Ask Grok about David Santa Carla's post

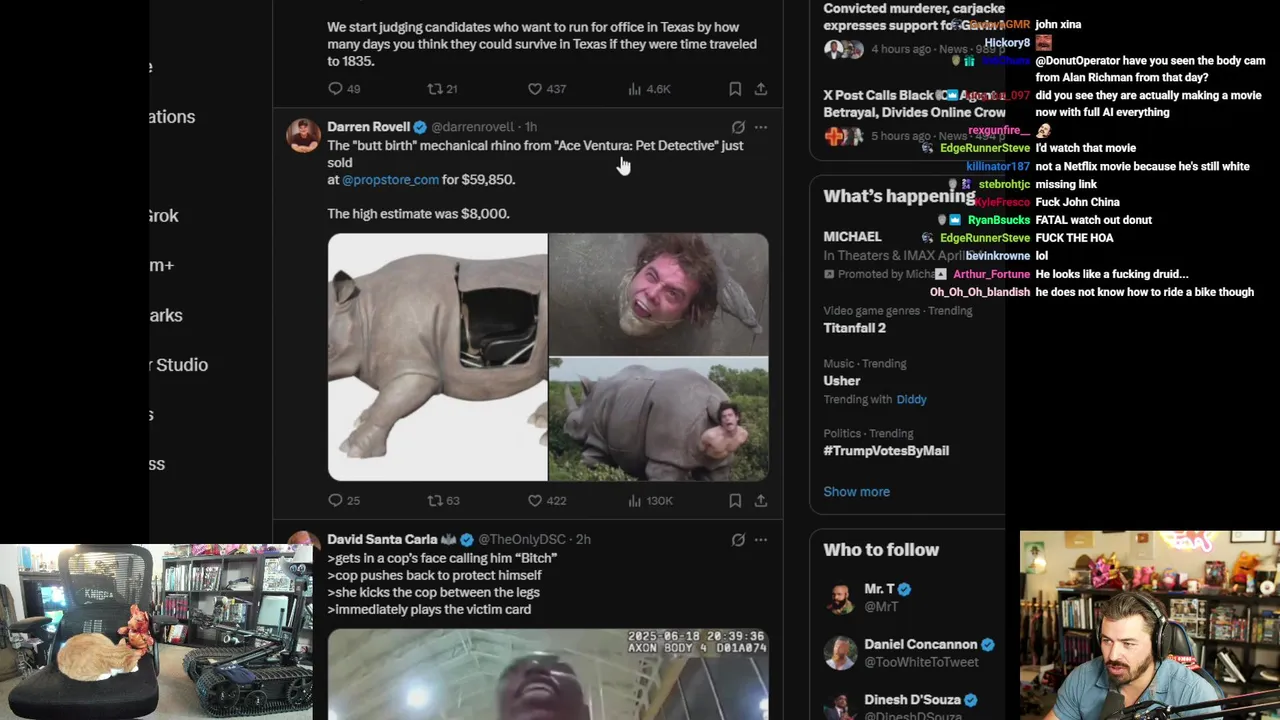738,539
